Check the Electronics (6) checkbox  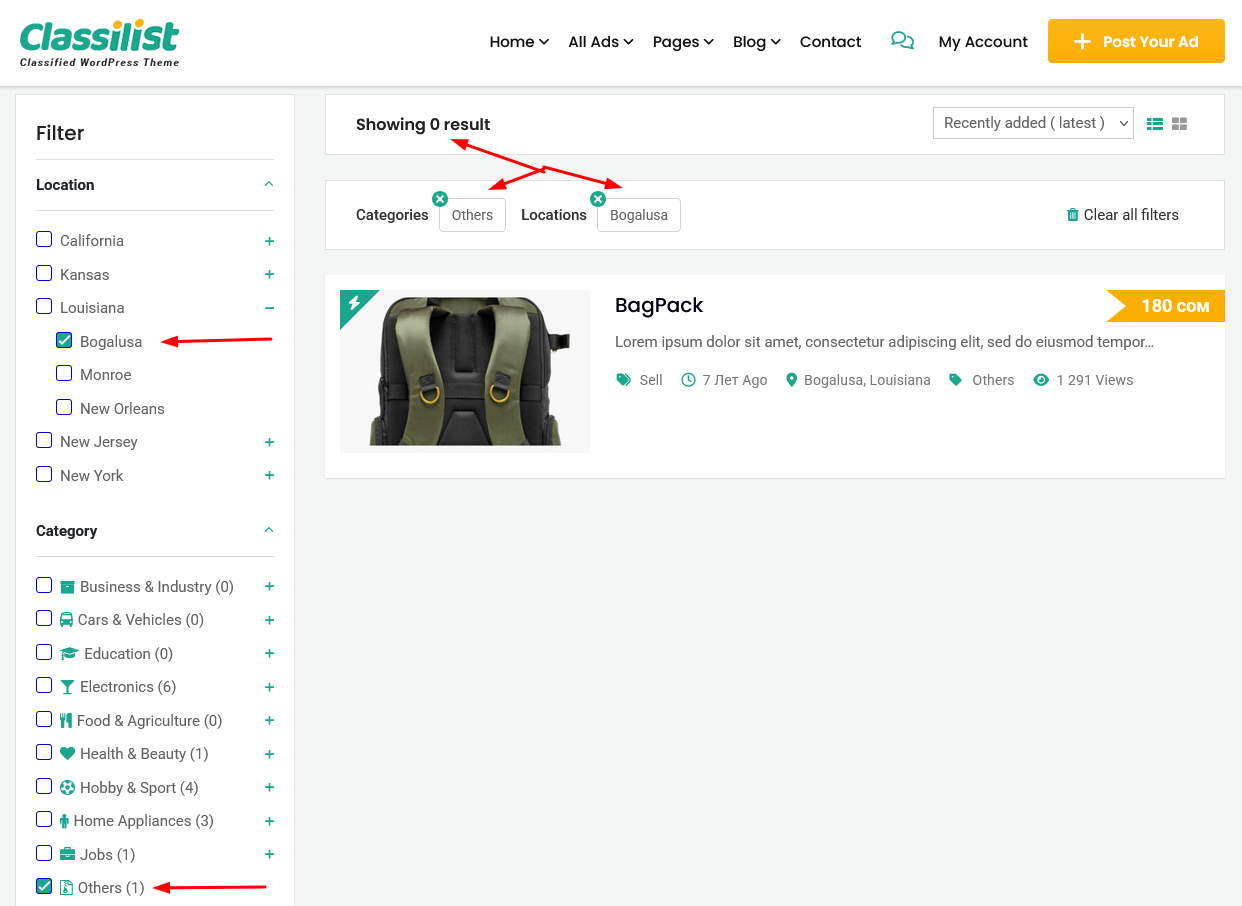coord(44,685)
